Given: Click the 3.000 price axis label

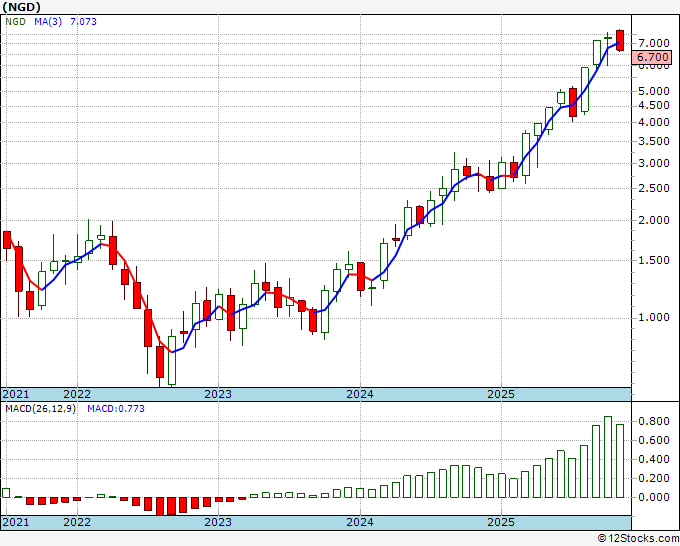Looking at the screenshot, I should point(654,163).
